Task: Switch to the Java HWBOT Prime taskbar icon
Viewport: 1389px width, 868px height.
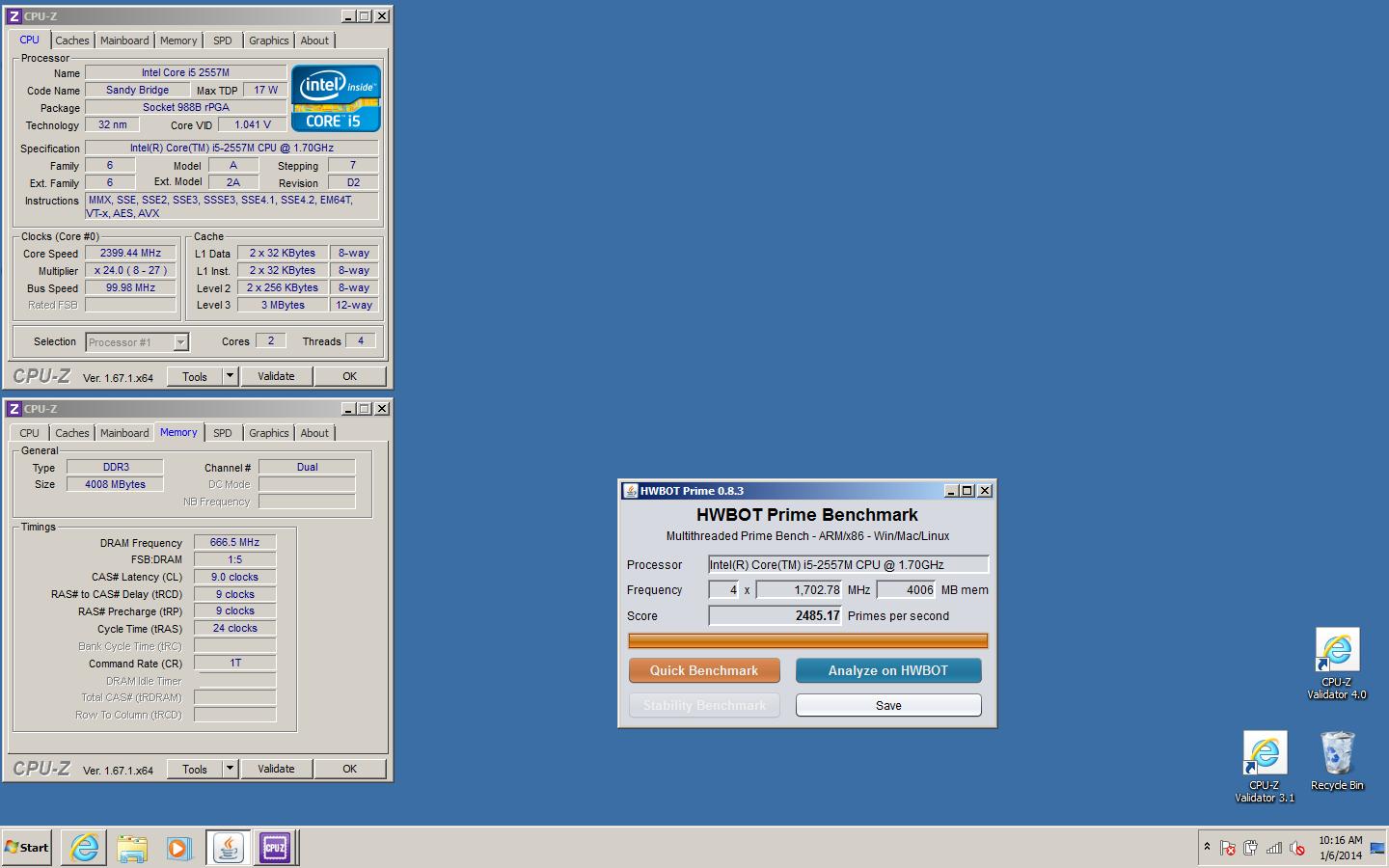Action: point(228,848)
